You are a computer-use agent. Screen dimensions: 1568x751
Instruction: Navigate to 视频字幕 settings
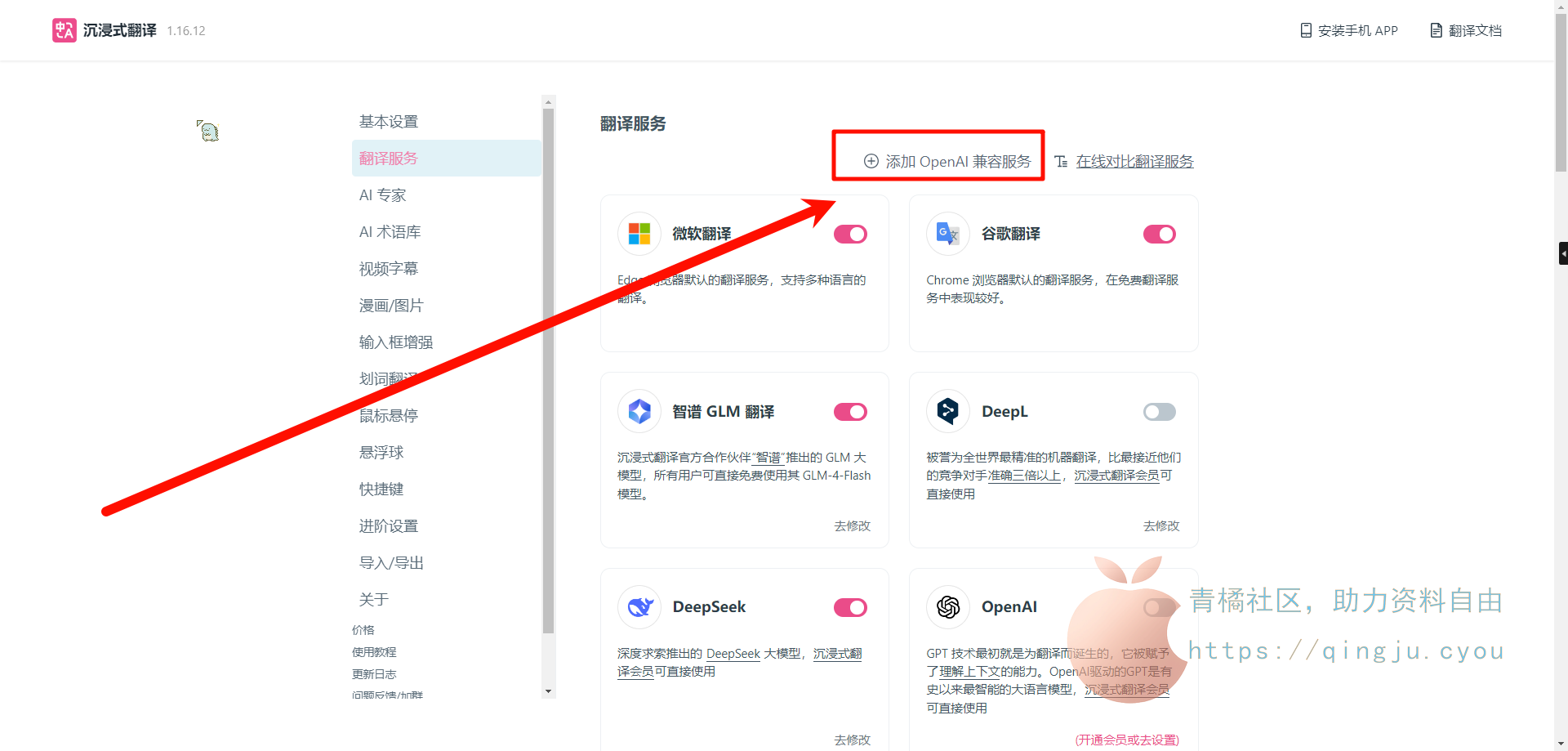click(447, 269)
